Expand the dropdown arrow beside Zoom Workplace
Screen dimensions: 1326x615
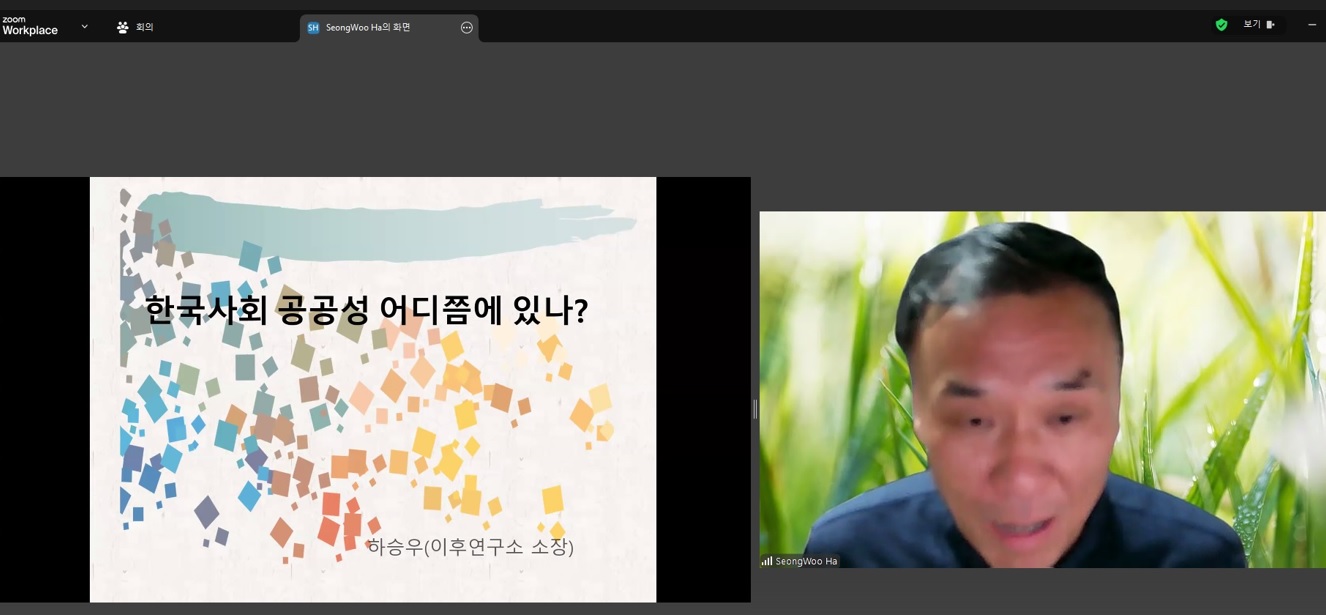tap(84, 27)
